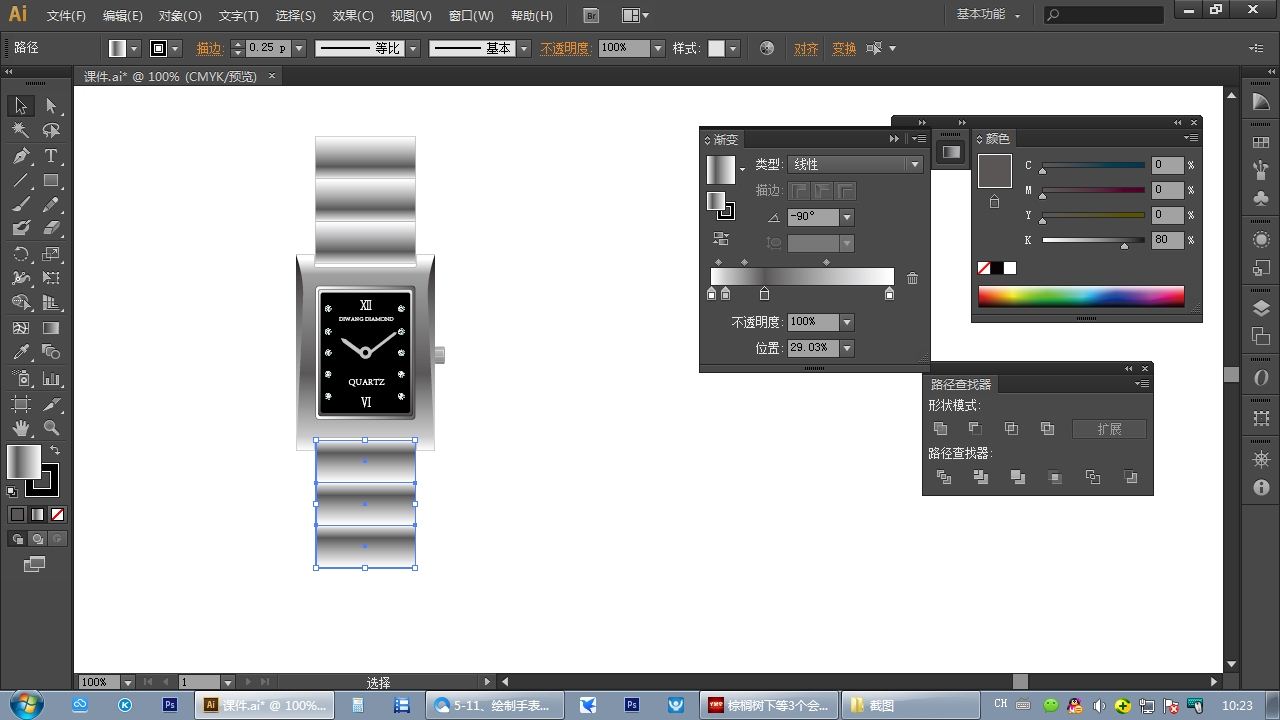The image size is (1280, 720).
Task: Select the Shape Builder tool
Action: [x=21, y=303]
